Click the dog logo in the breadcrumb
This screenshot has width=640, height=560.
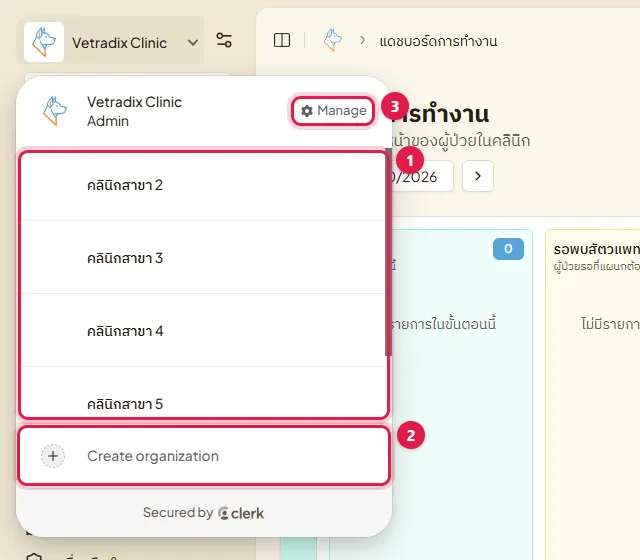(333, 40)
